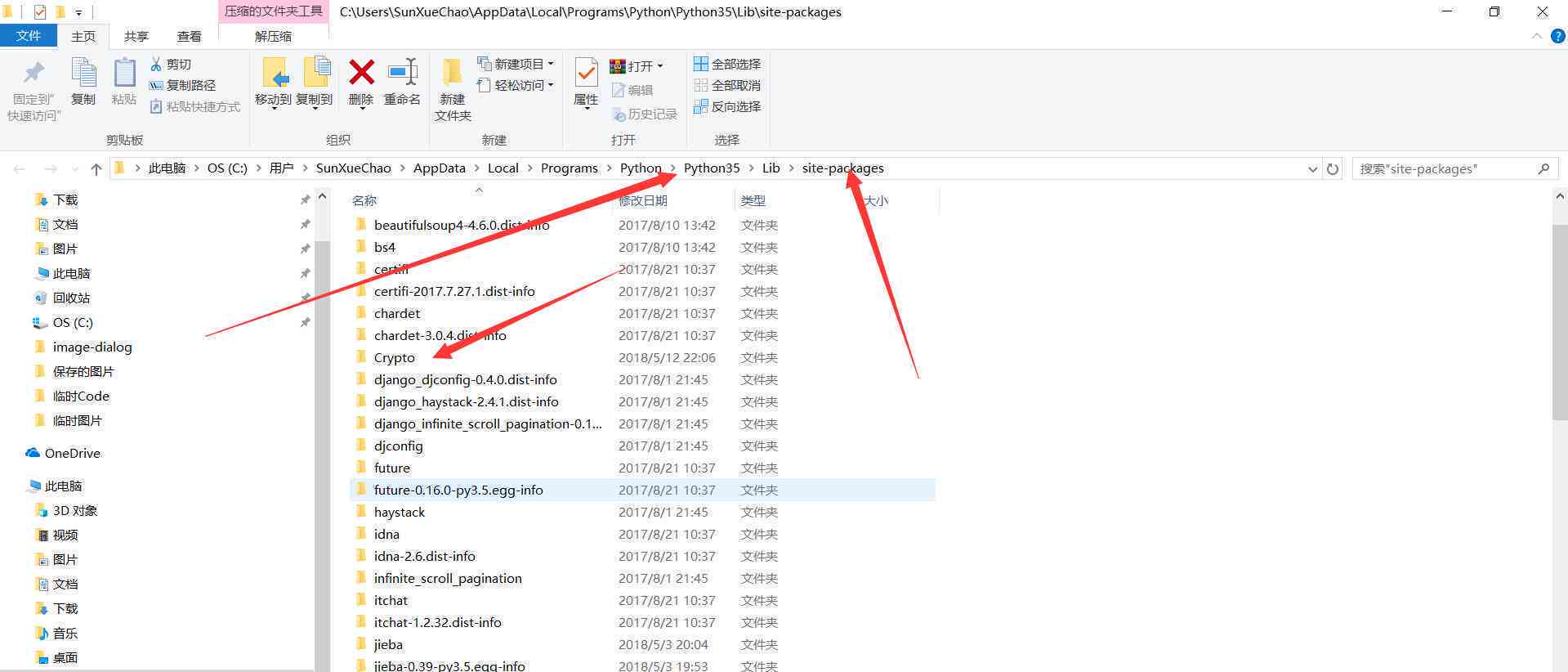Image resolution: width=1568 pixels, height=672 pixels.
Task: Click the Forward navigation arrow
Action: tap(50, 168)
